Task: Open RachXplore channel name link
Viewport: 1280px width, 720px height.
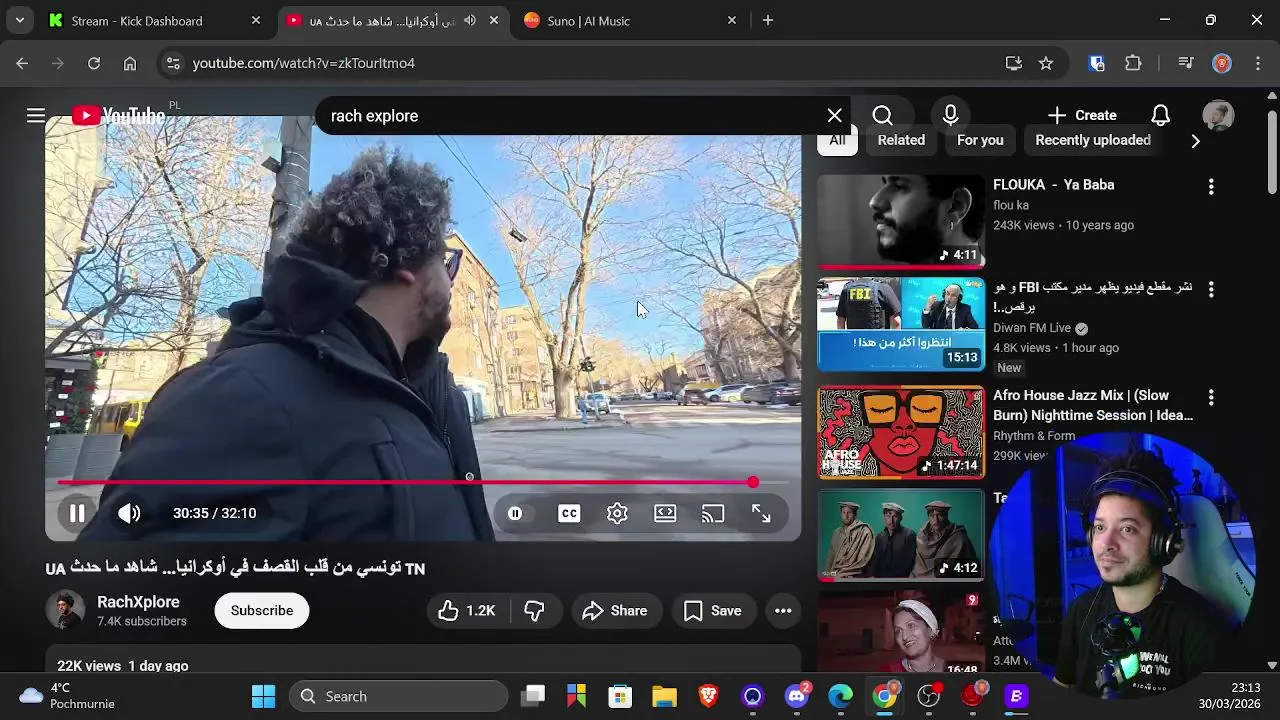Action: tap(138, 602)
